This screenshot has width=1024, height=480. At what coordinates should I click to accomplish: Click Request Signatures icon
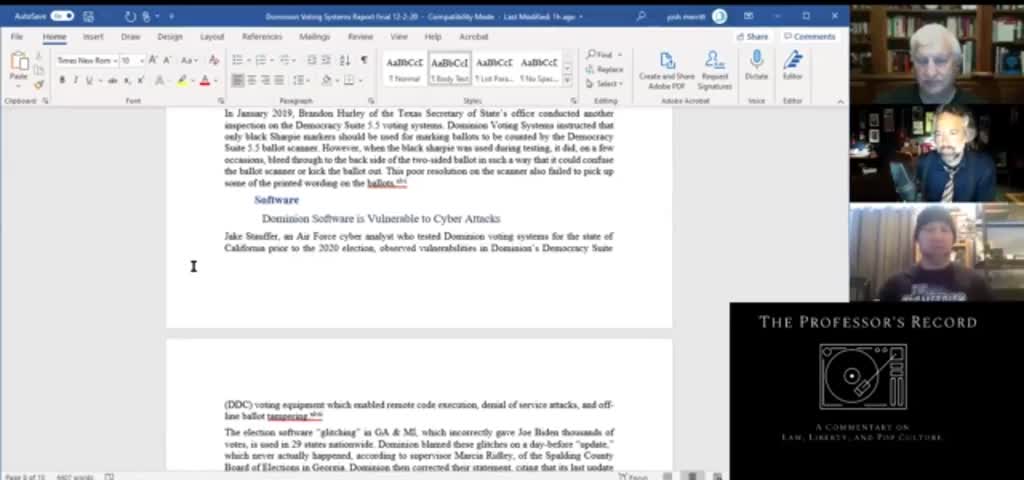pyautogui.click(x=714, y=71)
